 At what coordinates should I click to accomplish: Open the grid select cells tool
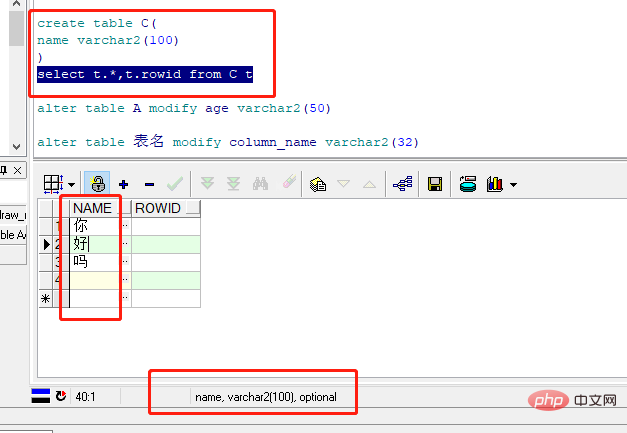tap(53, 184)
